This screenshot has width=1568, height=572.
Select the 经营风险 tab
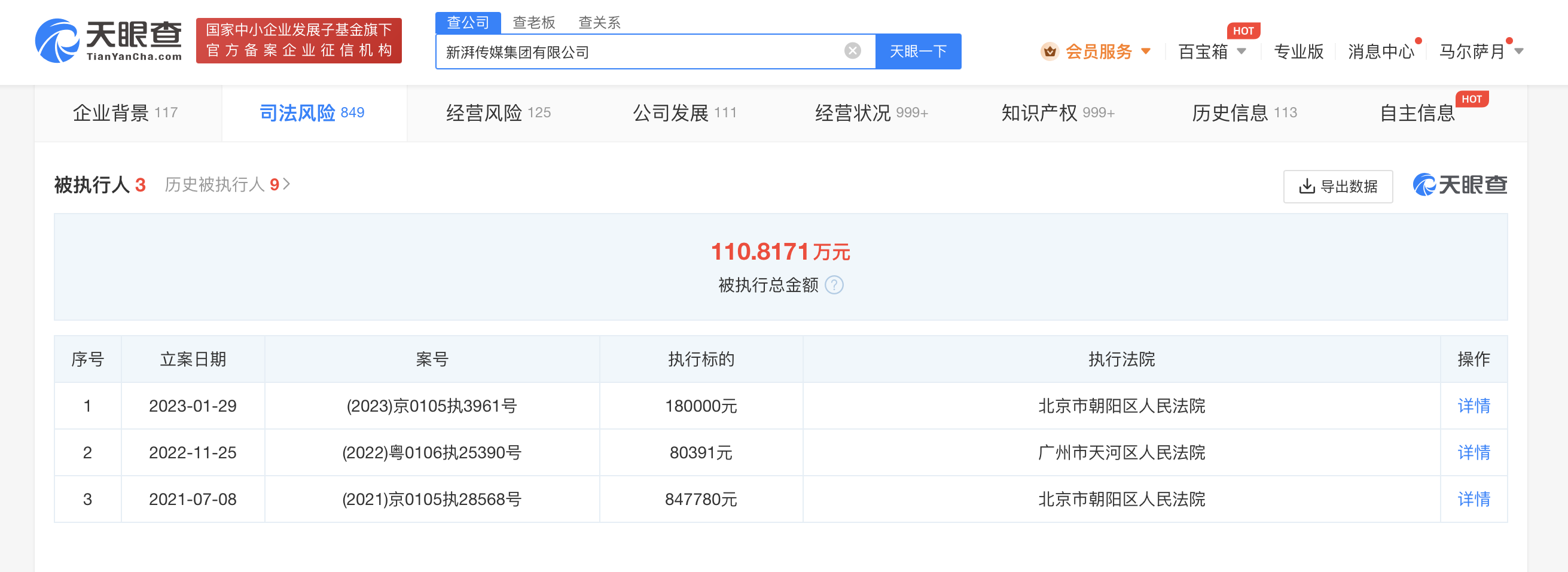498,113
